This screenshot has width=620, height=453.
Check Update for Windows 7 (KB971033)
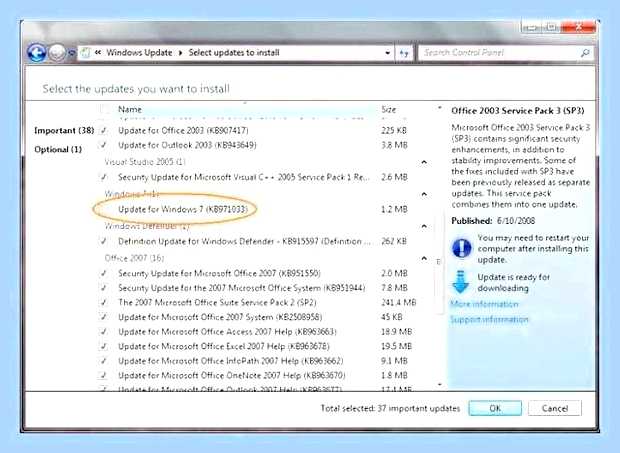point(104,209)
